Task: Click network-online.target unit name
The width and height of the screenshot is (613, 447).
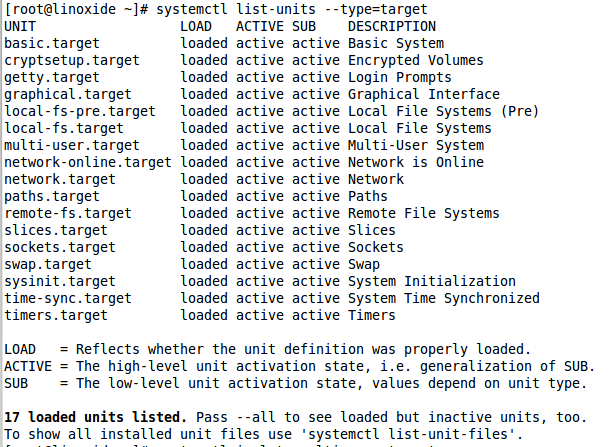Action: pos(88,162)
